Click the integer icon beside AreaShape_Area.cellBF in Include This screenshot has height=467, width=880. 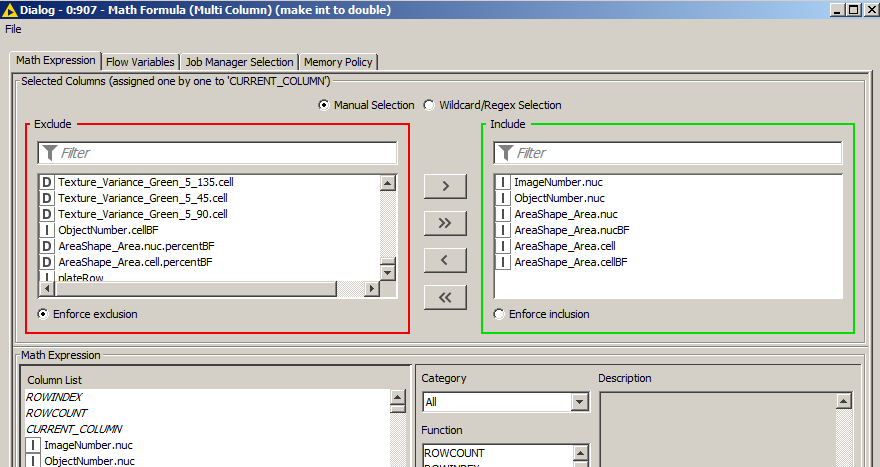(x=502, y=262)
